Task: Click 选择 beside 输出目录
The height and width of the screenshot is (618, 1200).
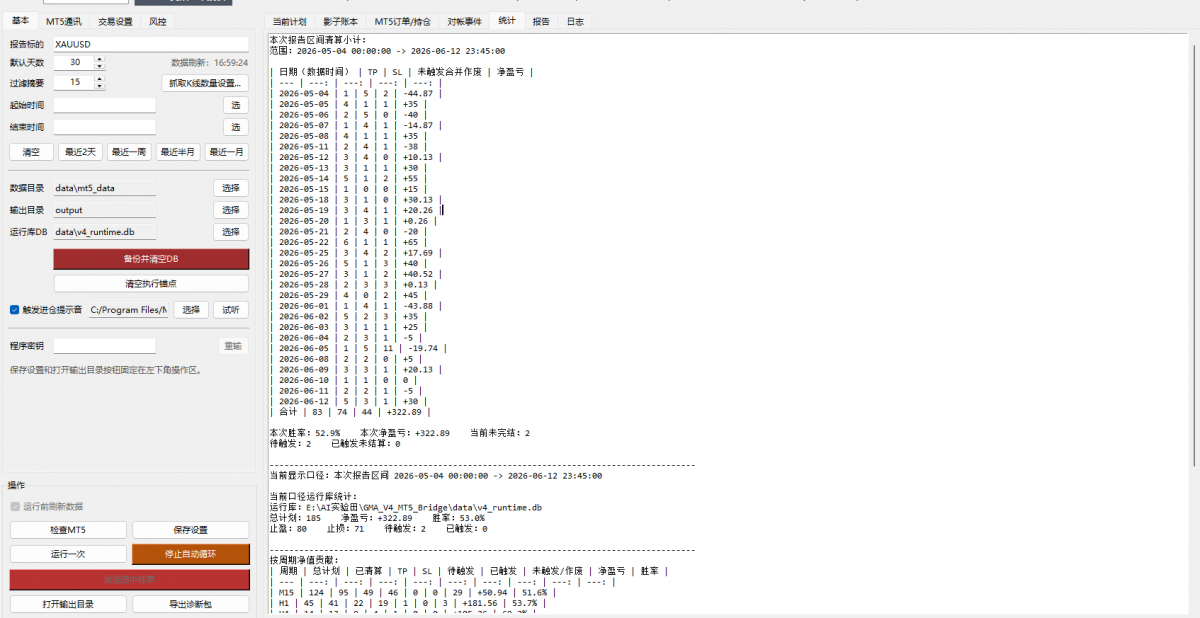Action: pyautogui.click(x=231, y=210)
